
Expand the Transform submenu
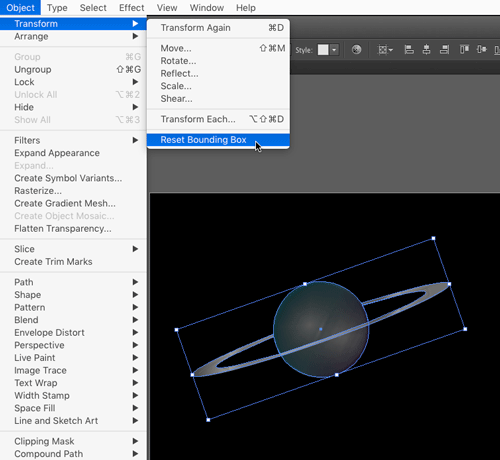73,24
